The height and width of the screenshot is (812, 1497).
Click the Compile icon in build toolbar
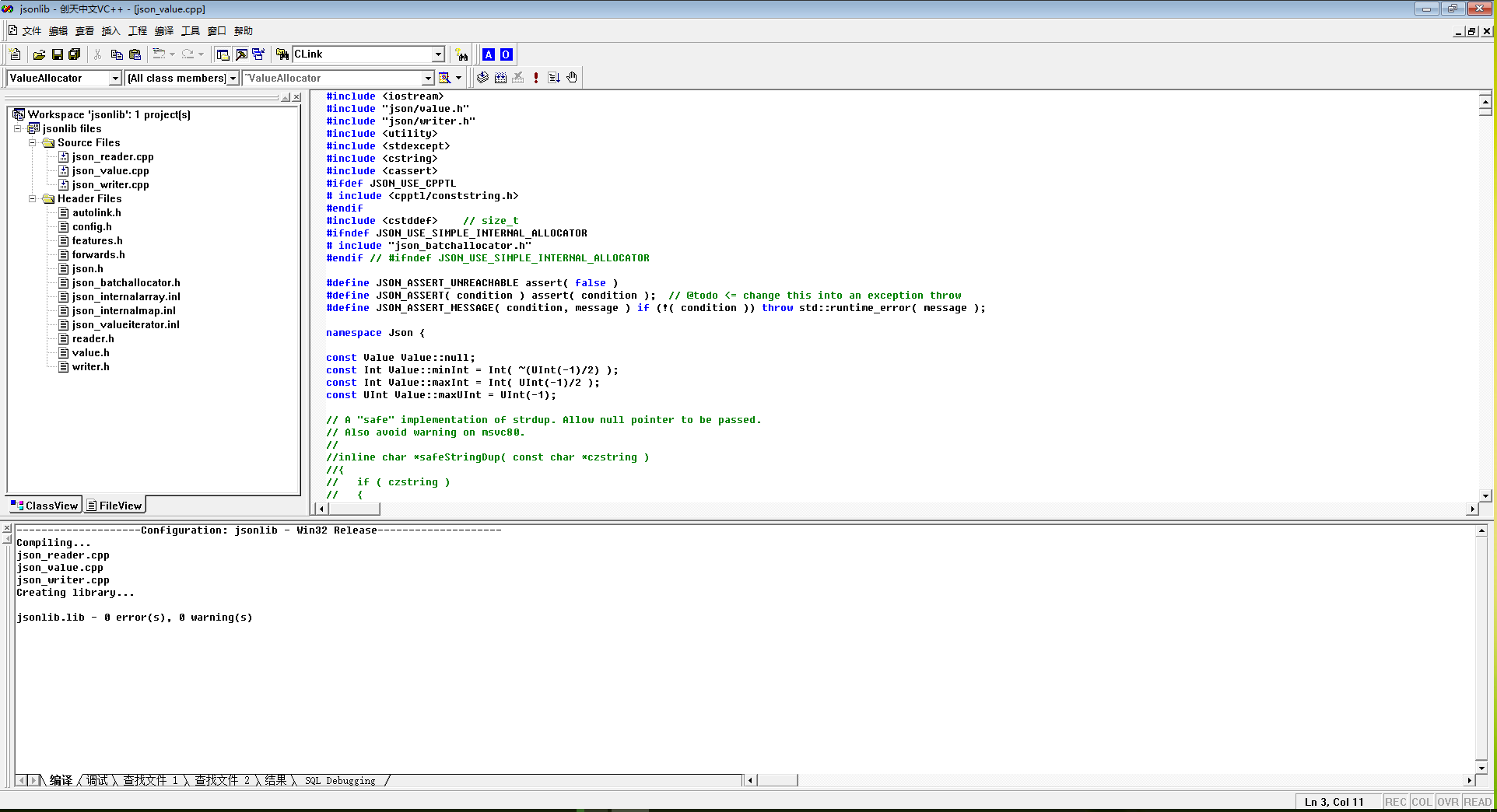click(x=482, y=78)
